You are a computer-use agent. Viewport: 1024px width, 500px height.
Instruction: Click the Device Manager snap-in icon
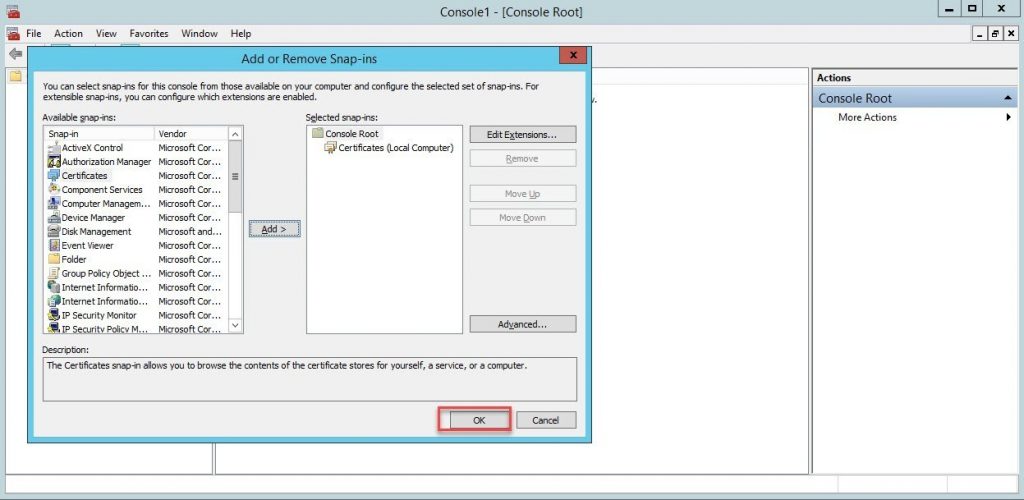pyautogui.click(x=54, y=217)
